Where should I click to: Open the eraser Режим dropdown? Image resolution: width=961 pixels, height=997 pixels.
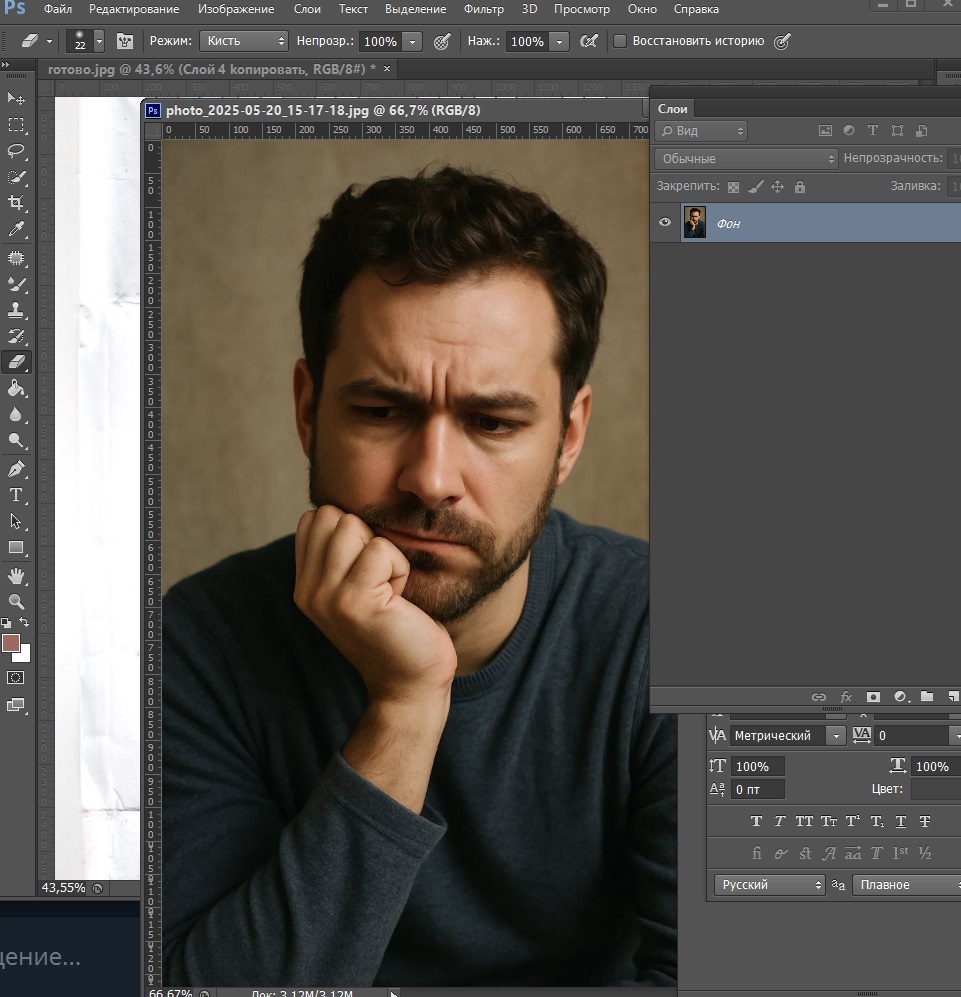(244, 41)
